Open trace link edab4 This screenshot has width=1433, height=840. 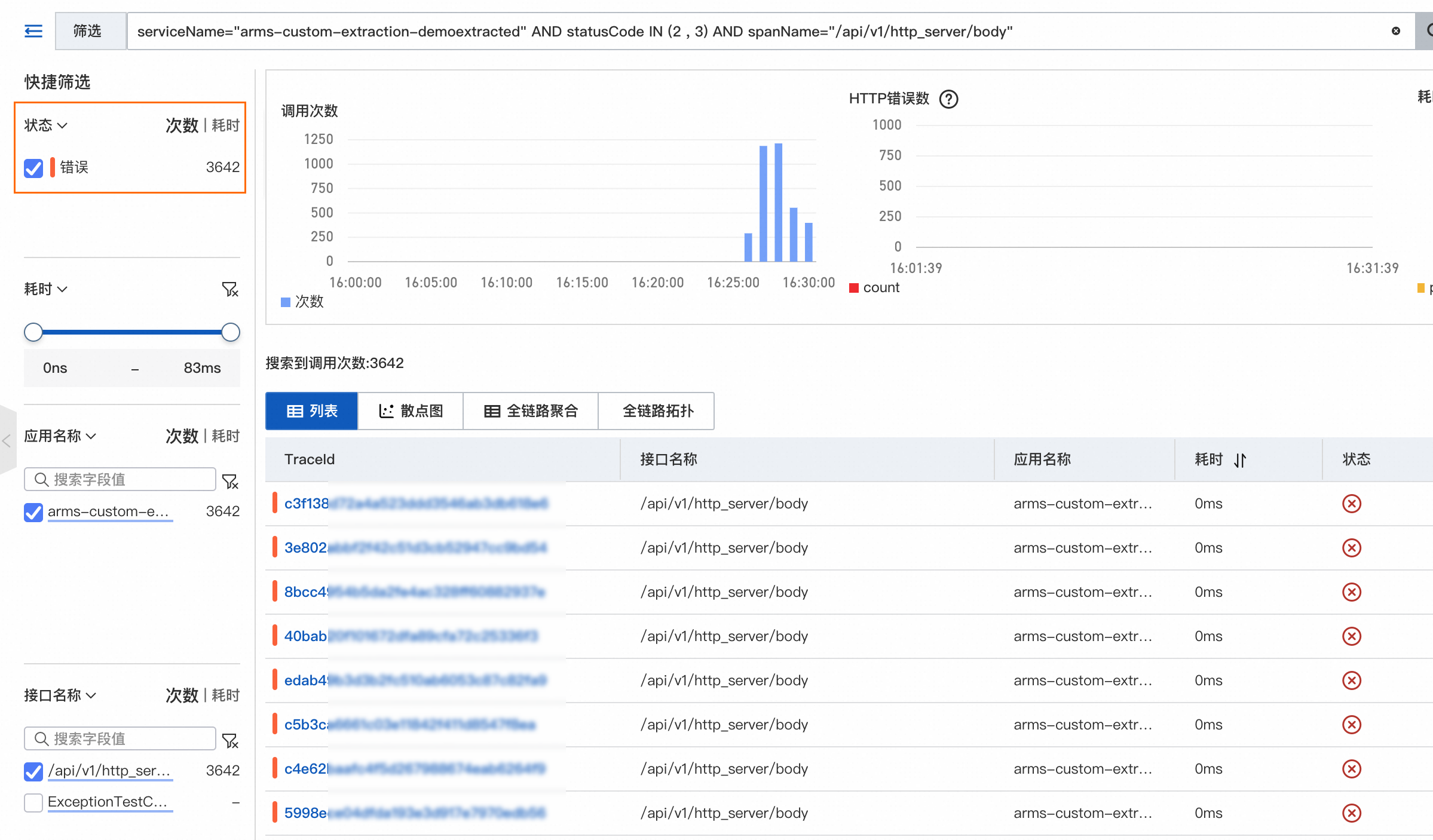click(x=416, y=680)
